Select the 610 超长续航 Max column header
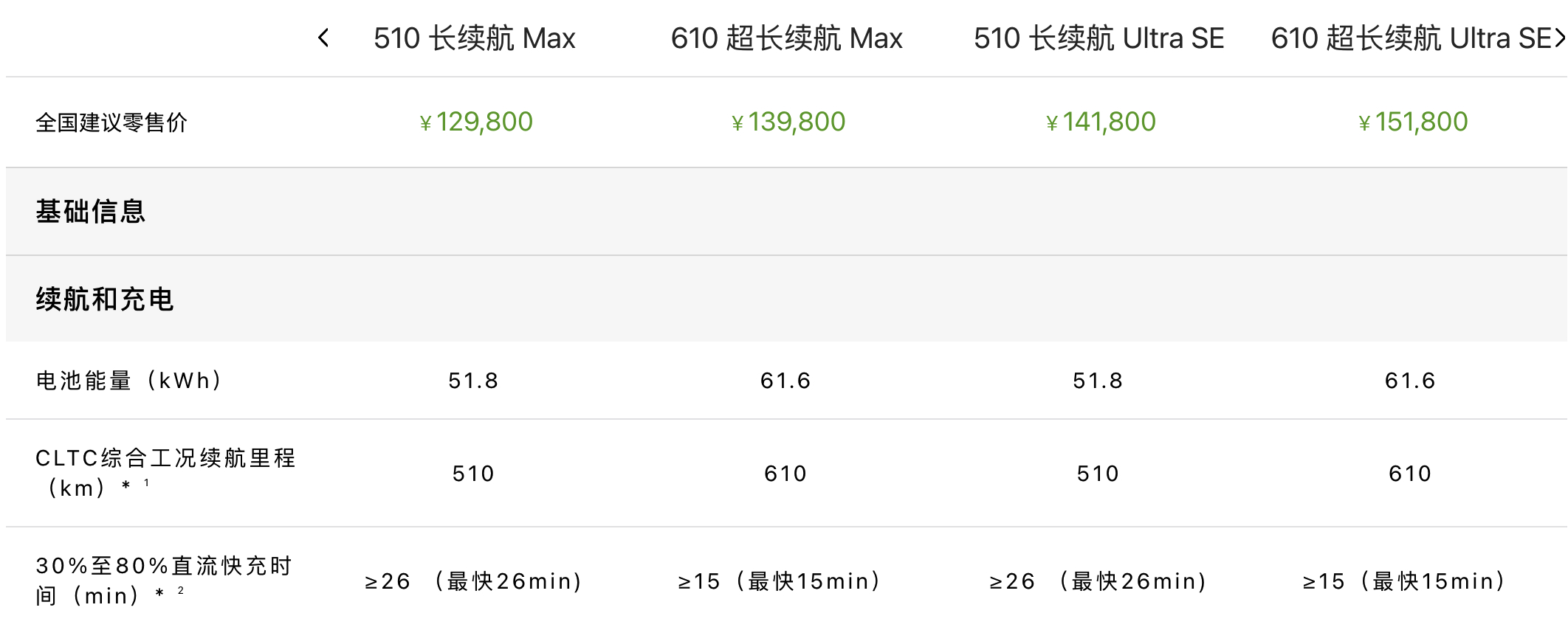This screenshot has height=630, width=1568. (786, 38)
